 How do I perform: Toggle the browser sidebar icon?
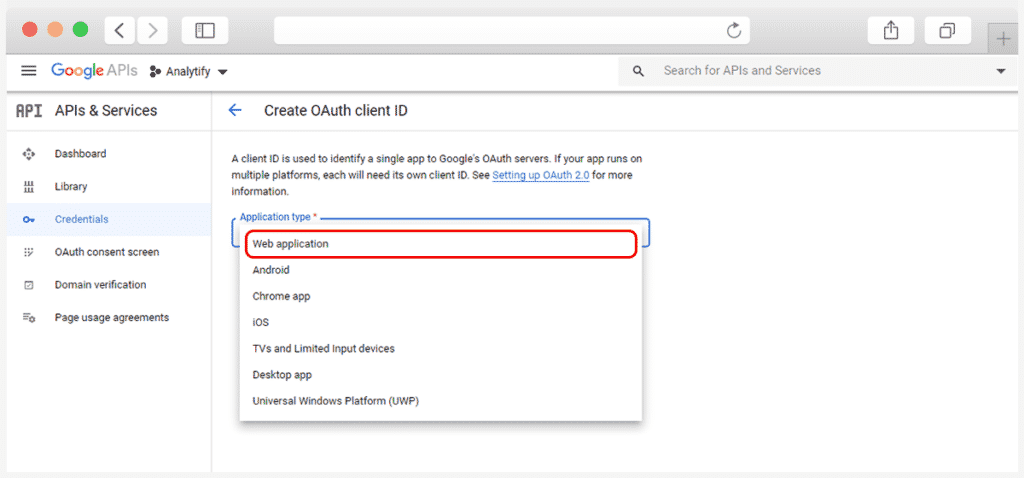[205, 30]
